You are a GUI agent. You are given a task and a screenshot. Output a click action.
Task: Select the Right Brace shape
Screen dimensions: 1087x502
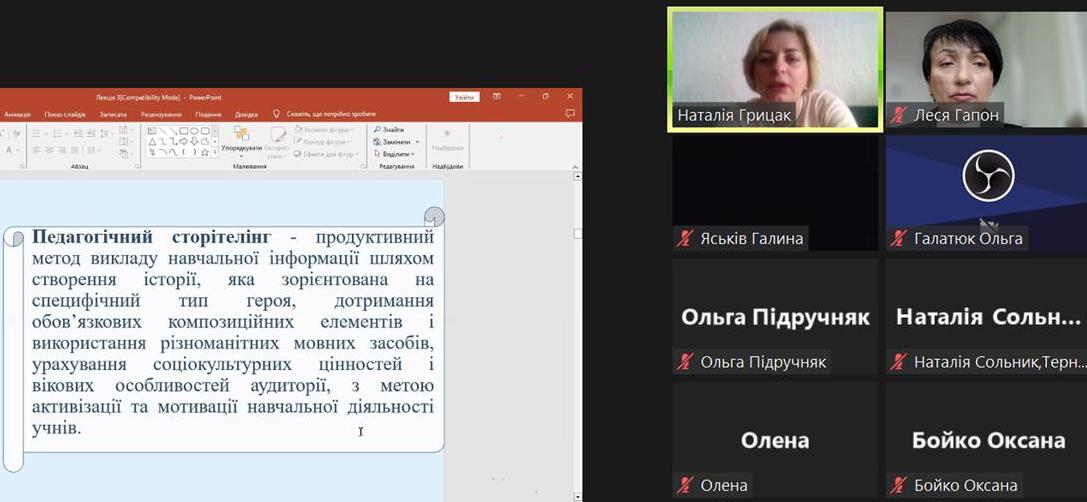(195, 152)
